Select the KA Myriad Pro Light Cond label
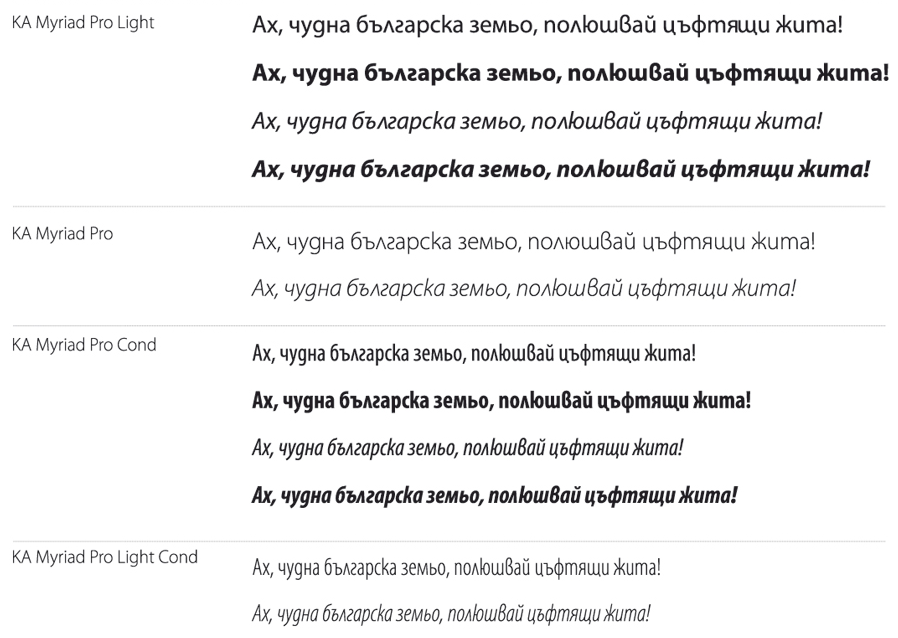Screen dimensions: 898x638 105,557
